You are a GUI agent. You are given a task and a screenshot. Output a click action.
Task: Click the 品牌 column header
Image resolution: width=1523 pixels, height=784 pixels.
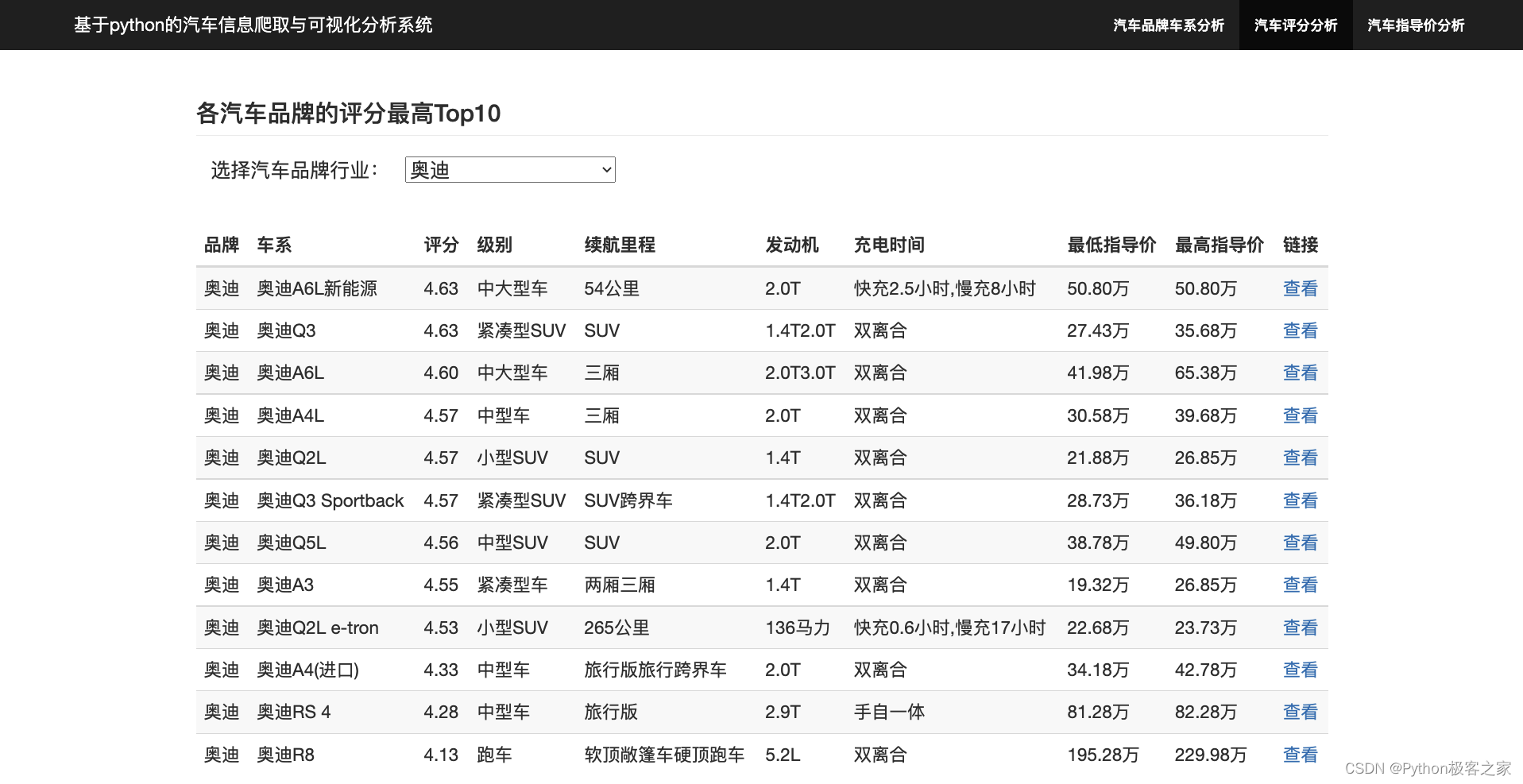pos(222,245)
